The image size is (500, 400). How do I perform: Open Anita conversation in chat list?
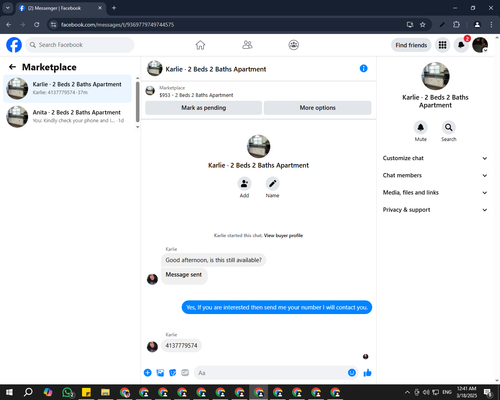point(68,117)
